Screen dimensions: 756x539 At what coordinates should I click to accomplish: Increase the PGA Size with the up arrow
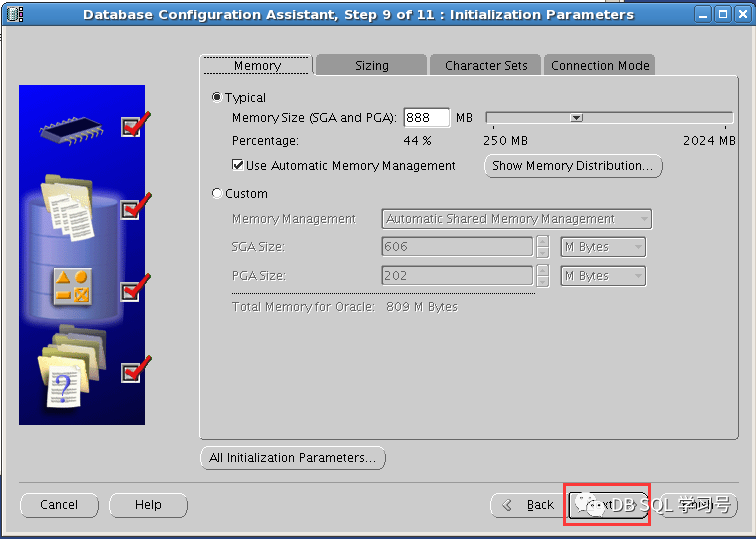[x=543, y=270]
